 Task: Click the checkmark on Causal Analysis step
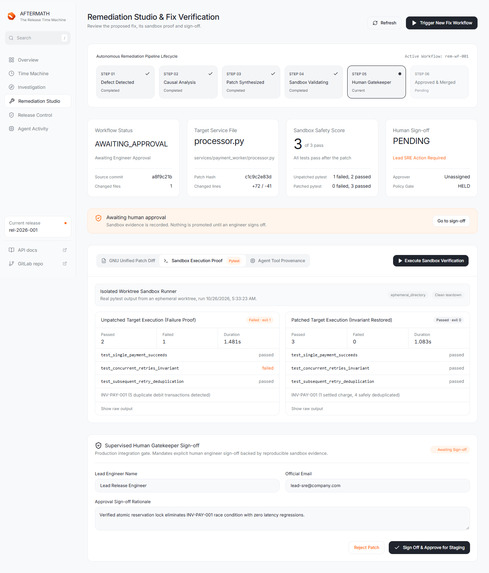point(210,73)
